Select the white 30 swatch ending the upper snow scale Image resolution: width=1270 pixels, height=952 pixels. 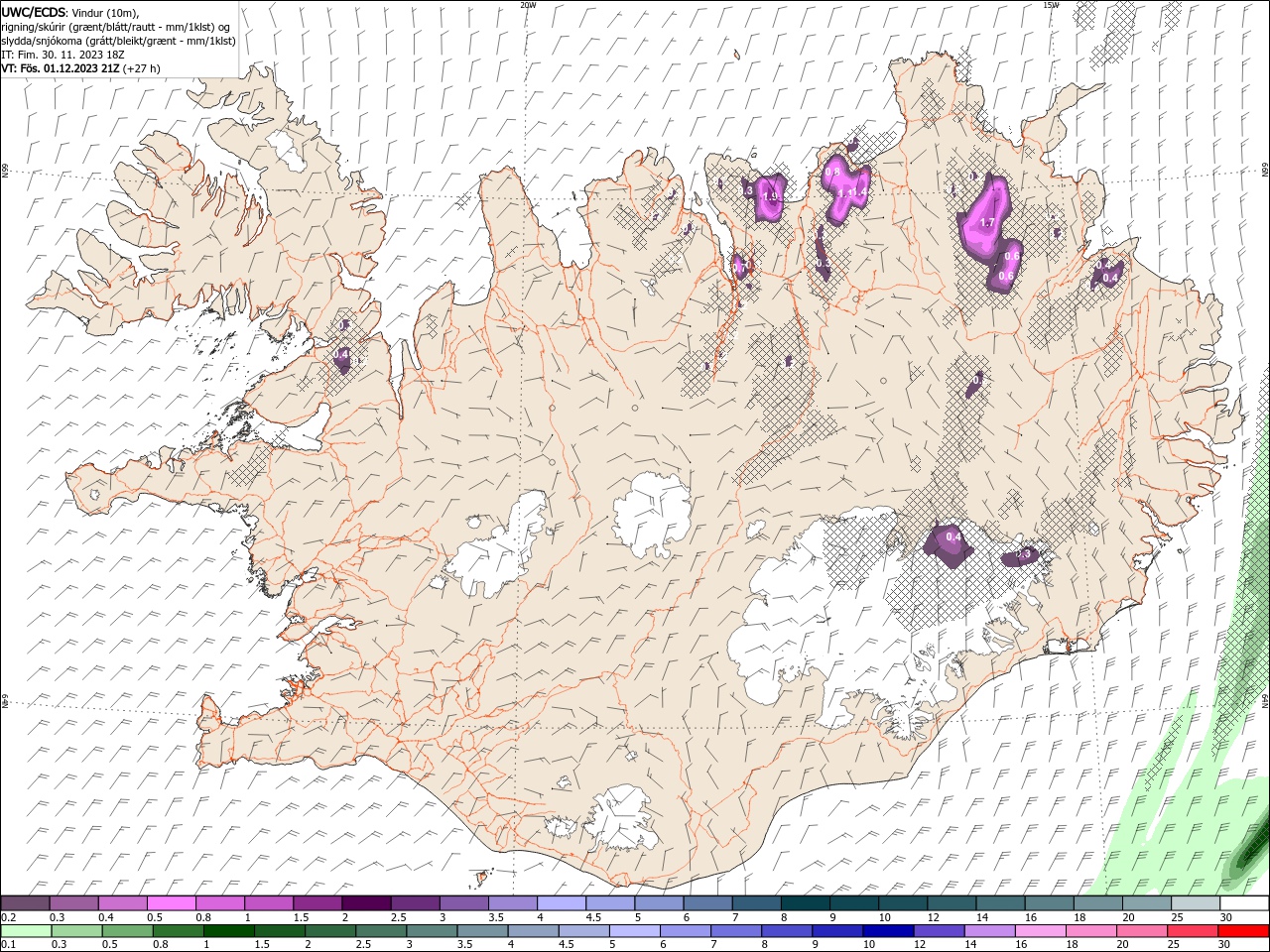(x=1243, y=903)
